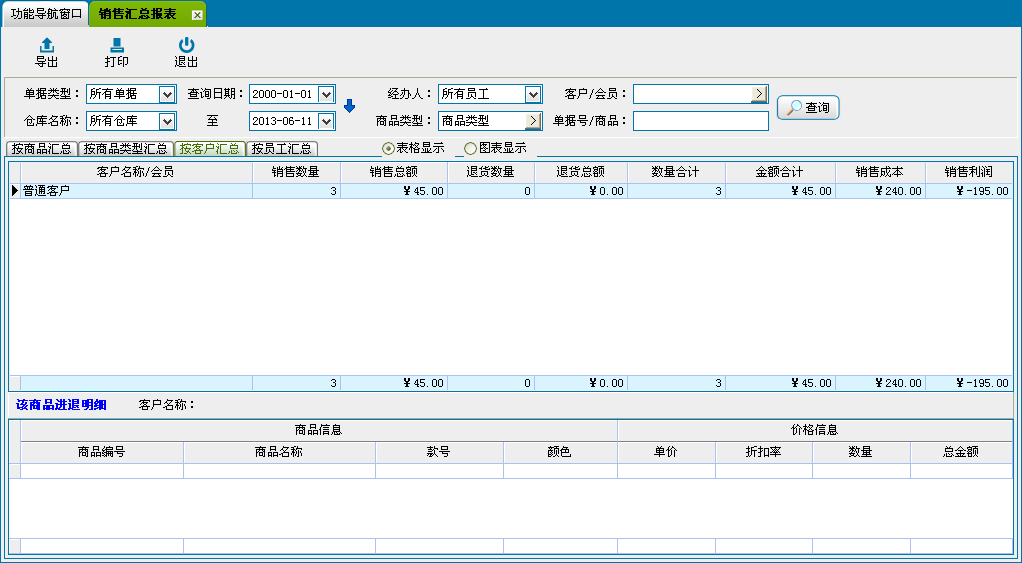Viewport: 1022px width, 563px height.
Task: Click the 数量合计 column header
Action: click(676, 172)
